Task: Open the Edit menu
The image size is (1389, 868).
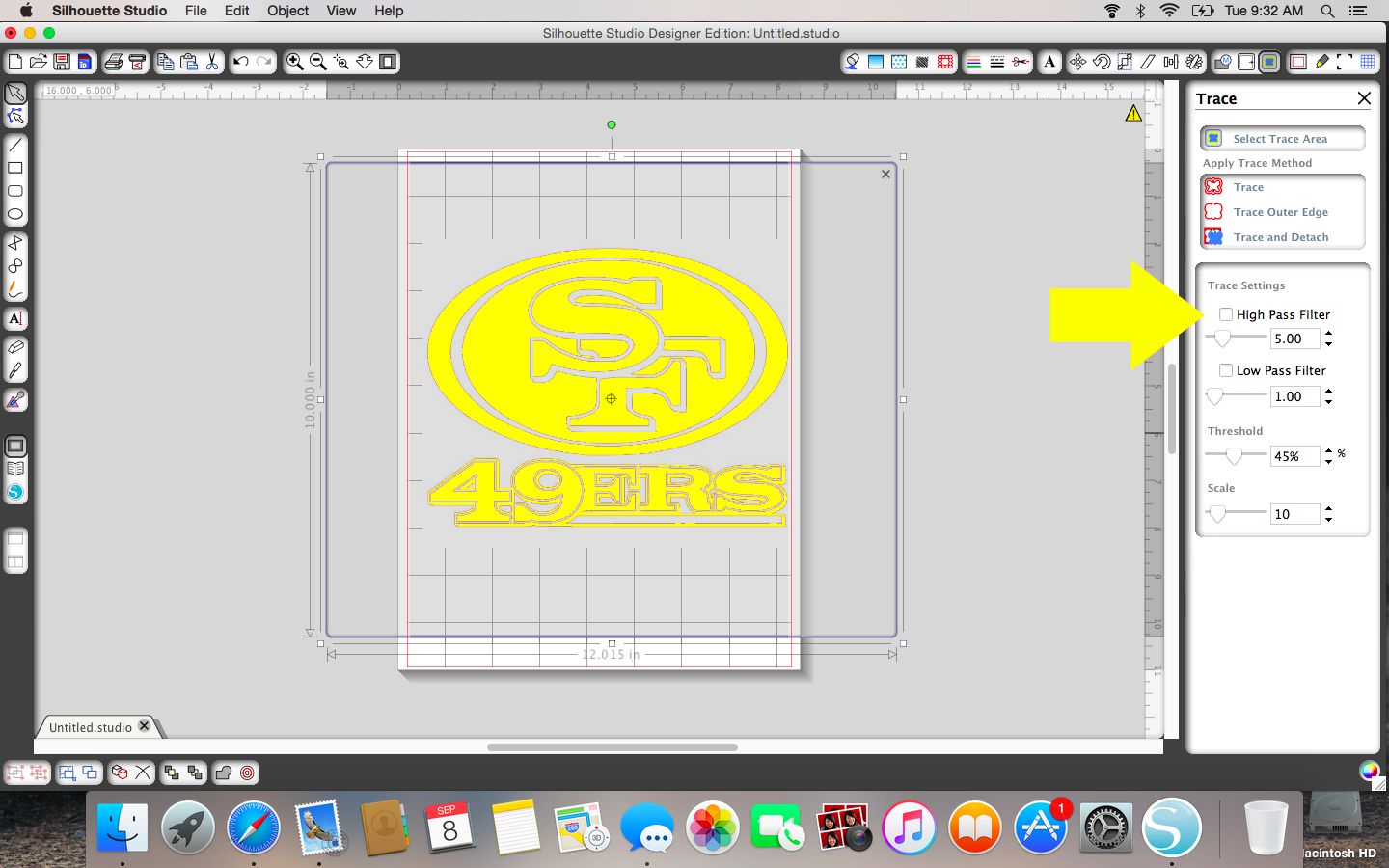Action: click(237, 11)
